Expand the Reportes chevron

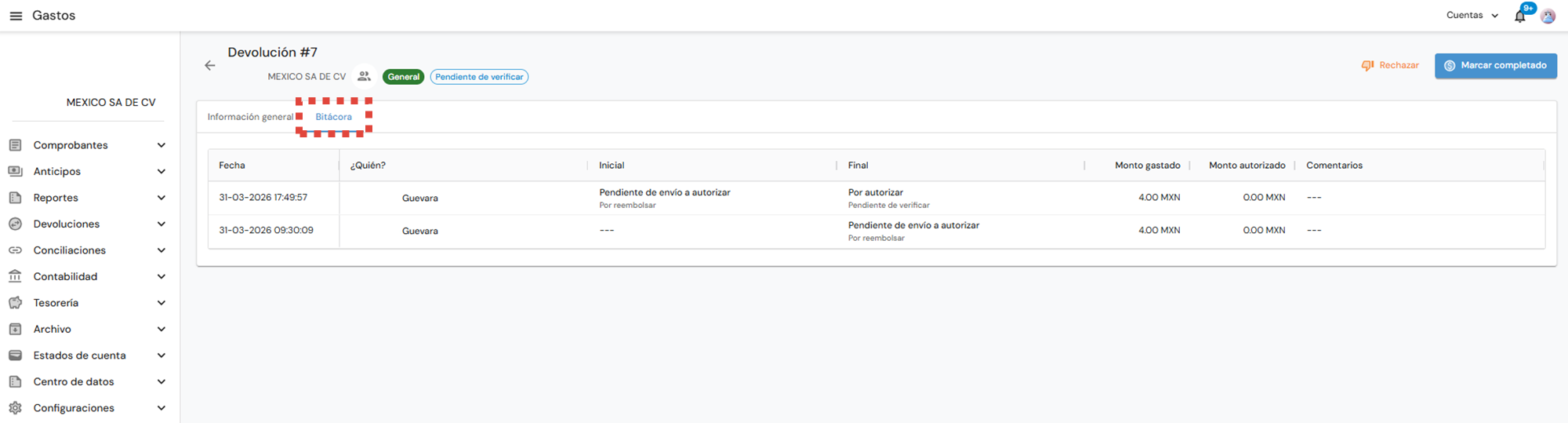(162, 198)
